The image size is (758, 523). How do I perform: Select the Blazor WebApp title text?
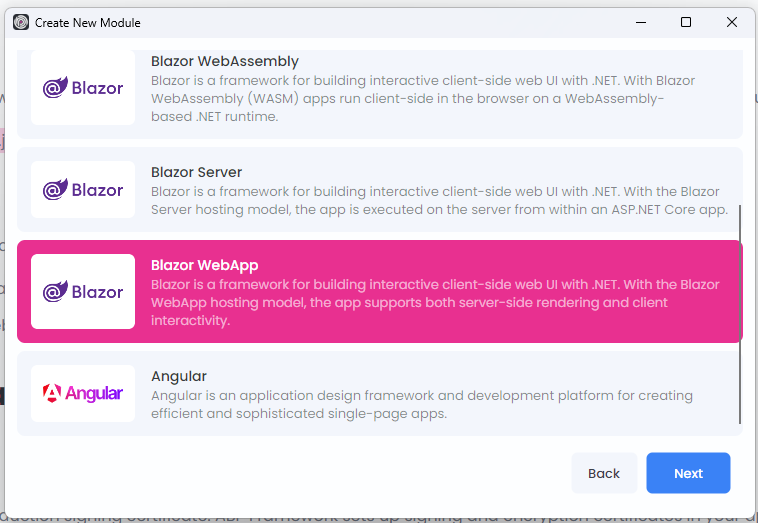point(204,265)
